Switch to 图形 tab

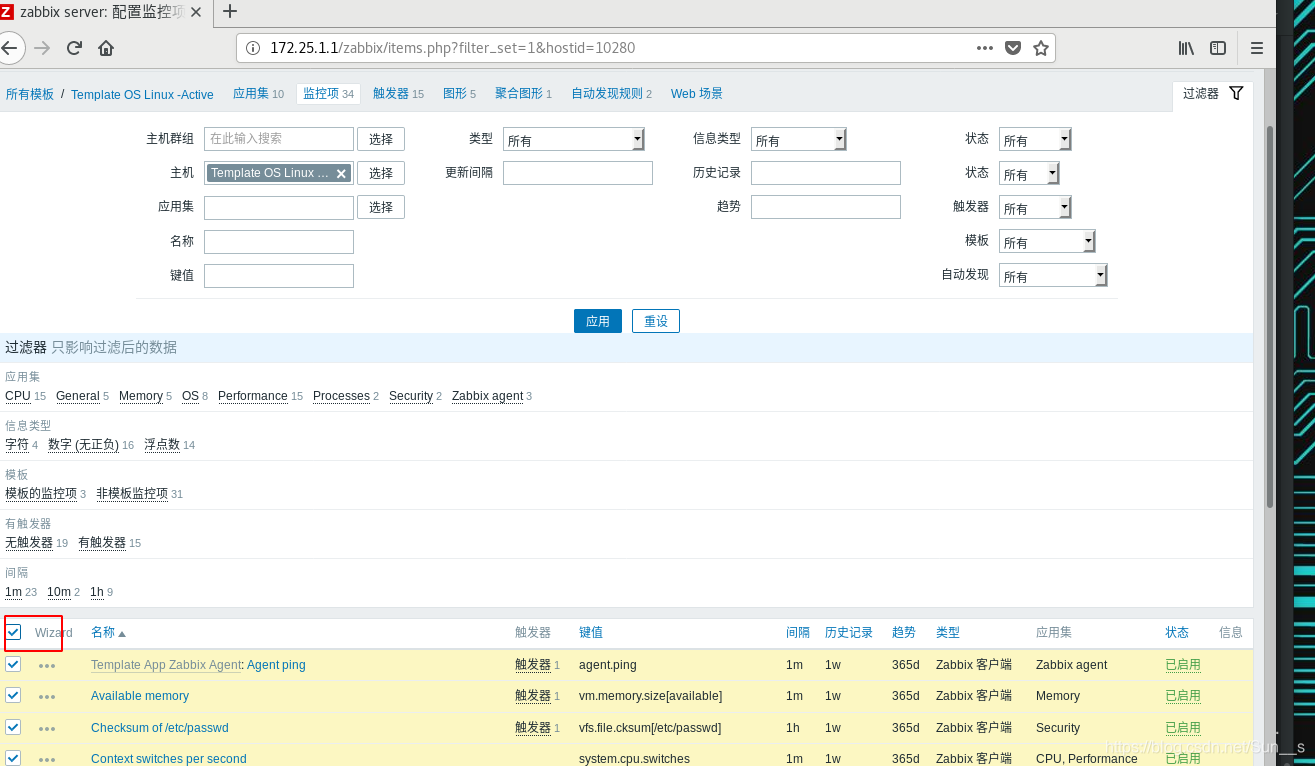(x=459, y=93)
